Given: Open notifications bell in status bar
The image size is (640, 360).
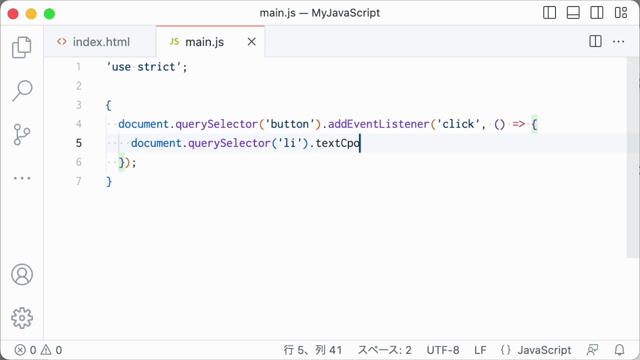Looking at the screenshot, I should [x=619, y=350].
